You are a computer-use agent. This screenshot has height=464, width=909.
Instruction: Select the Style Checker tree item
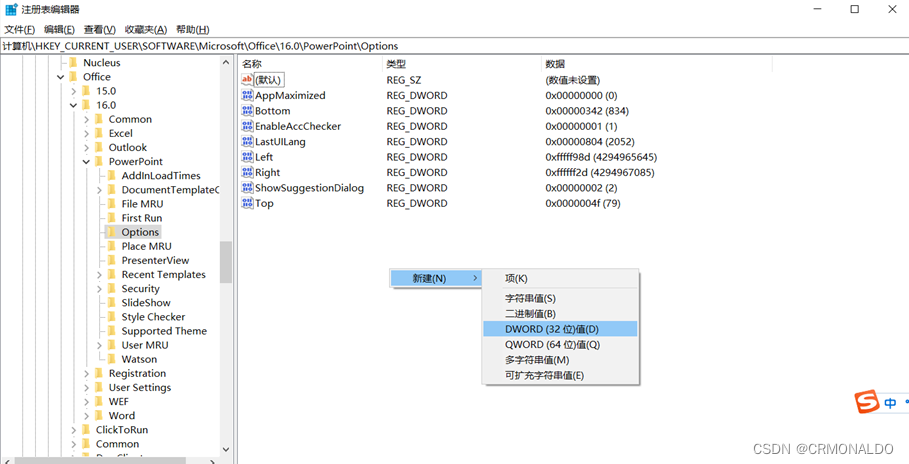click(153, 317)
